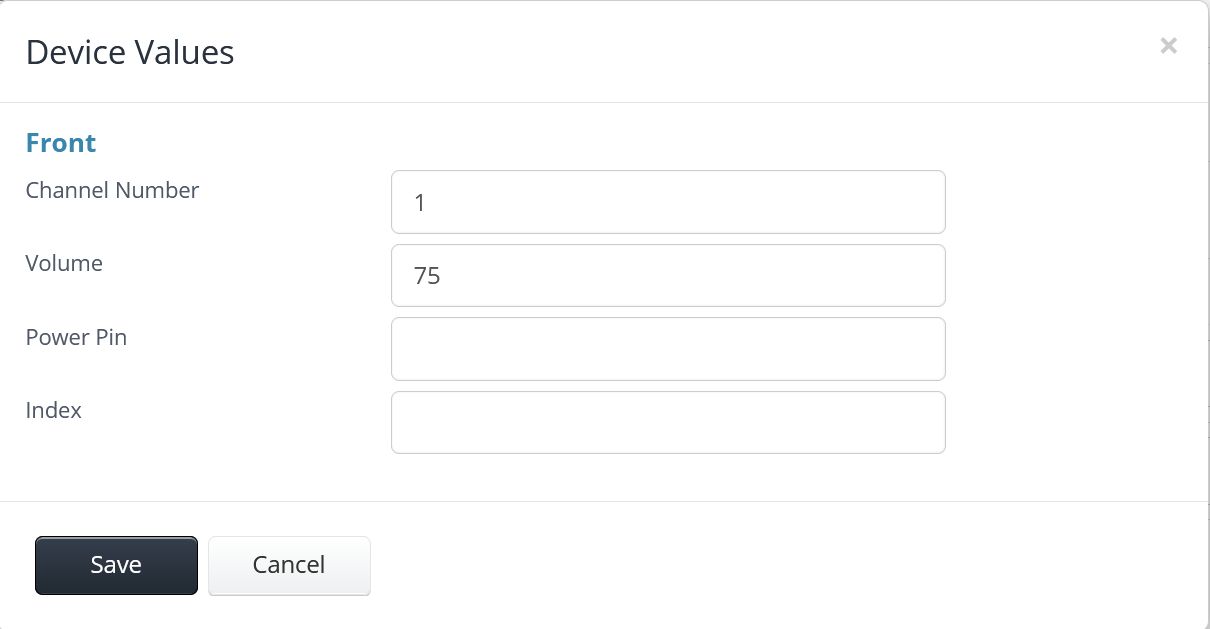
Task: Cancel editing device values
Action: point(289,565)
